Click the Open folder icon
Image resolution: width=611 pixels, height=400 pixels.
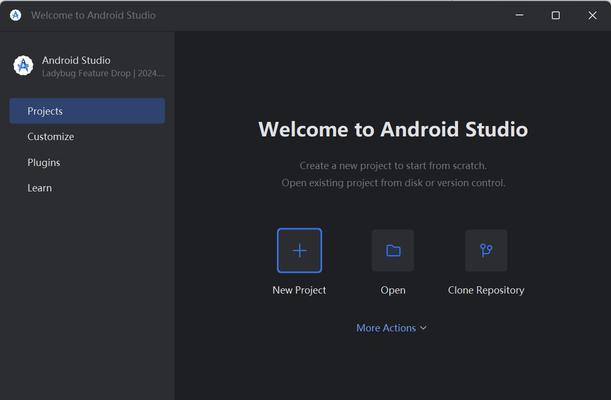393,250
